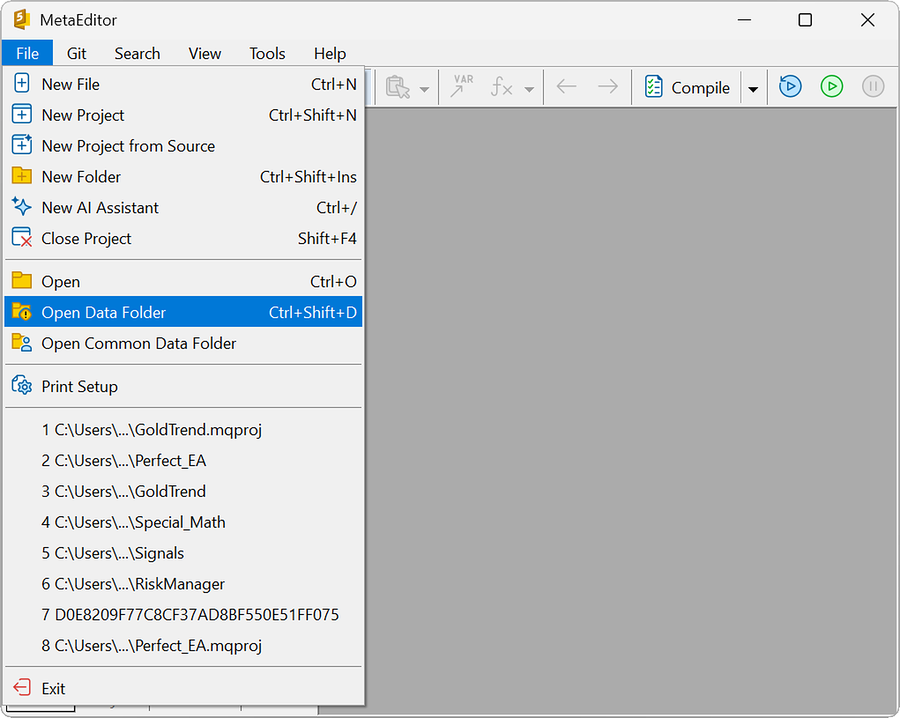Viewport: 900px width, 718px height.
Task: Open recent item 7 D0E8209F77C8CF37AD8BF550E51FF075
Action: tap(184, 615)
